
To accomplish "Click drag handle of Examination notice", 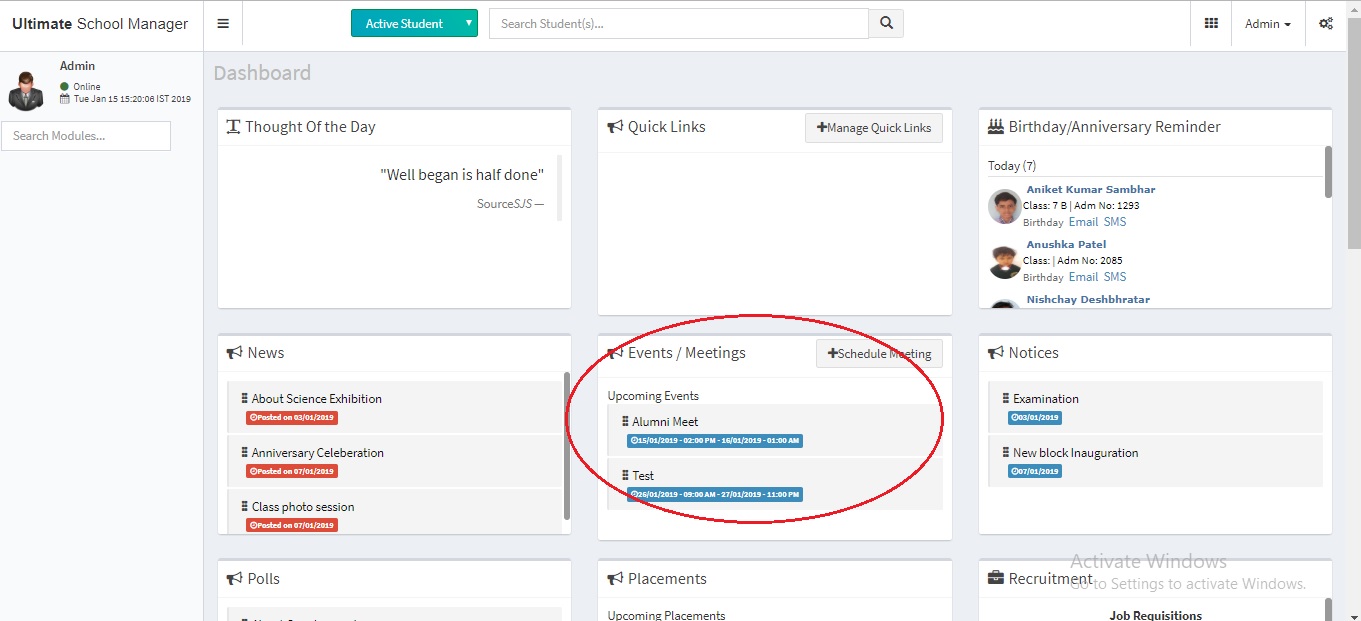I will tap(1006, 398).
